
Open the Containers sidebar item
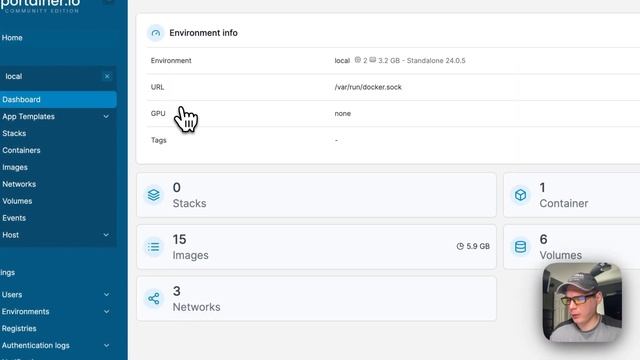21,151
